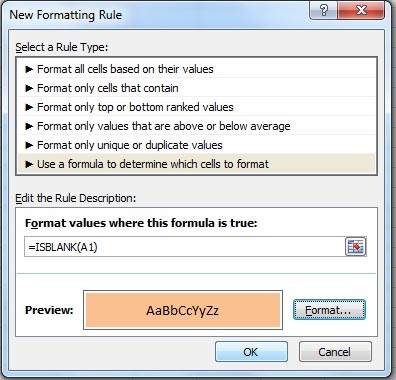Click the range selector icon in formula field
Screen dimensions: 396x380
coord(355,247)
